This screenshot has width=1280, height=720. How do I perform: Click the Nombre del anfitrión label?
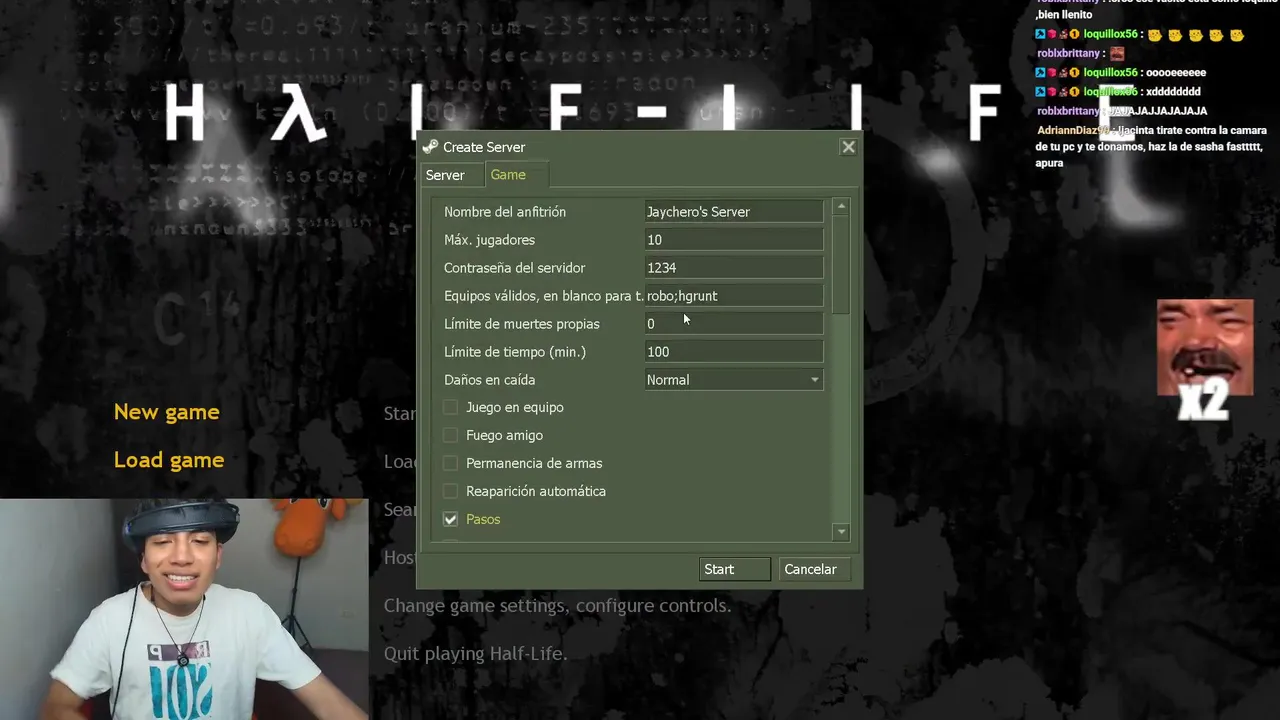pos(505,212)
